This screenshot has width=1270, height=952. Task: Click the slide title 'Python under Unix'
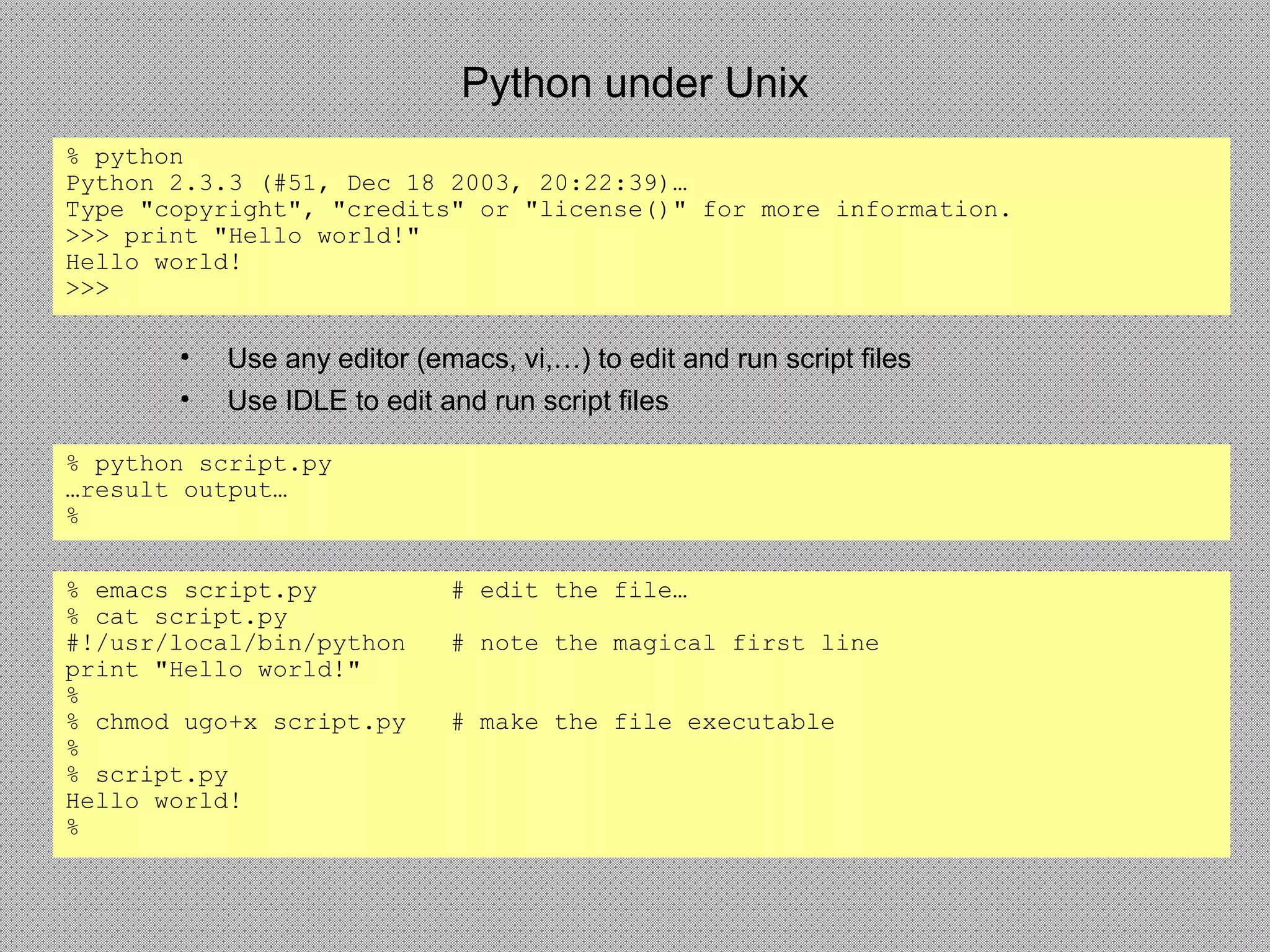pos(634,84)
